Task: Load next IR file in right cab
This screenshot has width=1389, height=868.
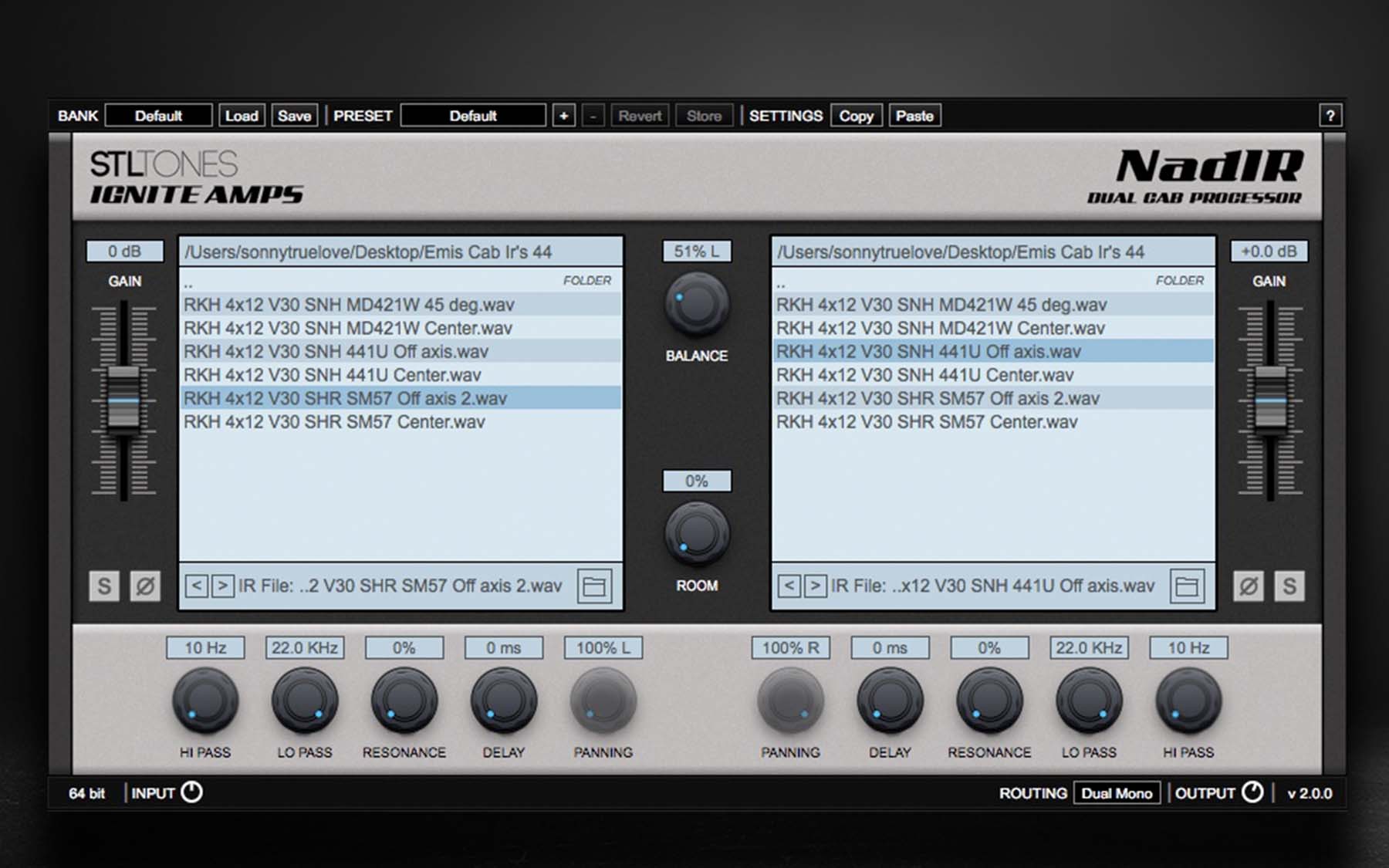Action: 815,586
